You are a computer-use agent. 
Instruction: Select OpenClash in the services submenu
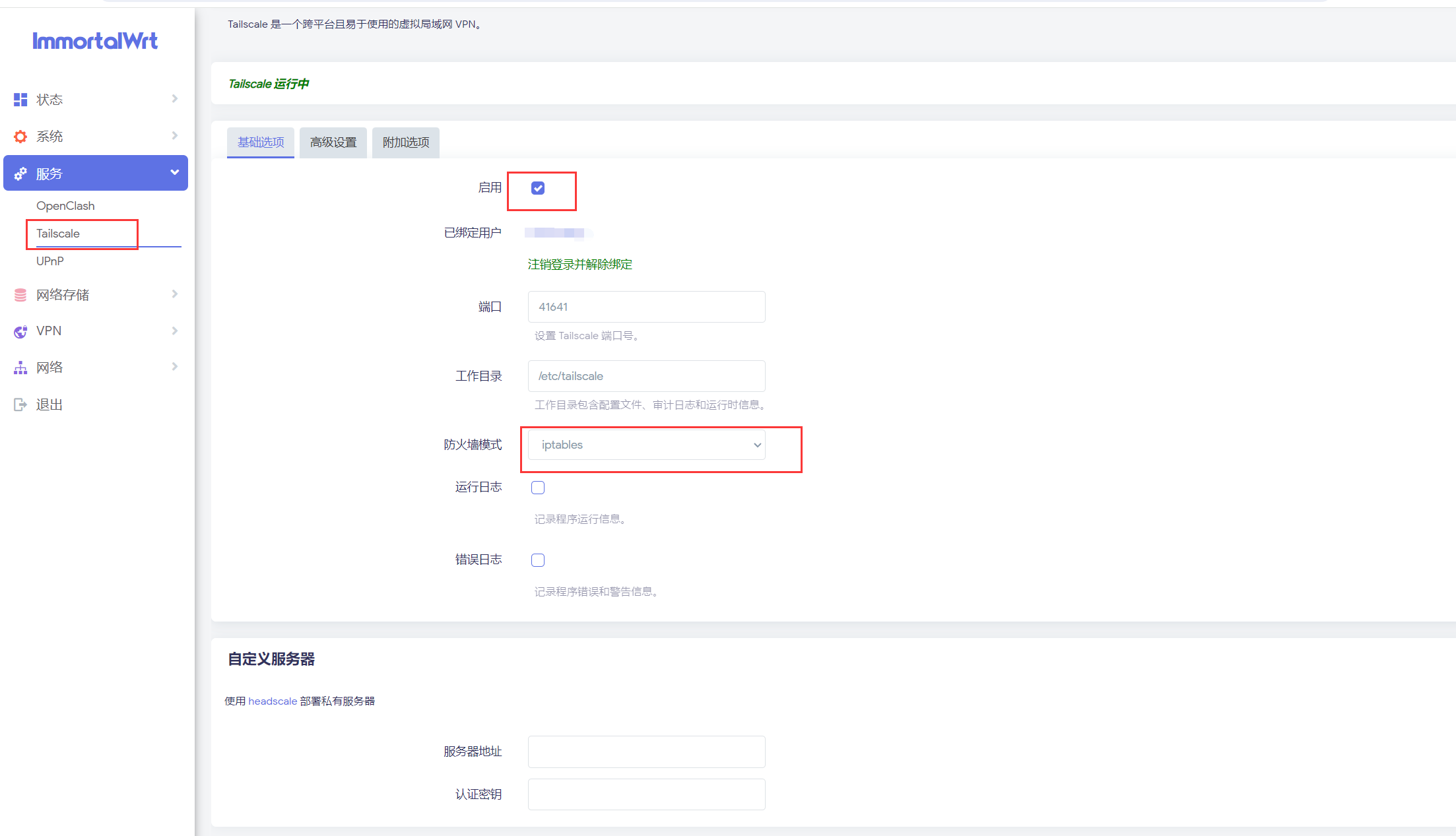pyautogui.click(x=65, y=206)
